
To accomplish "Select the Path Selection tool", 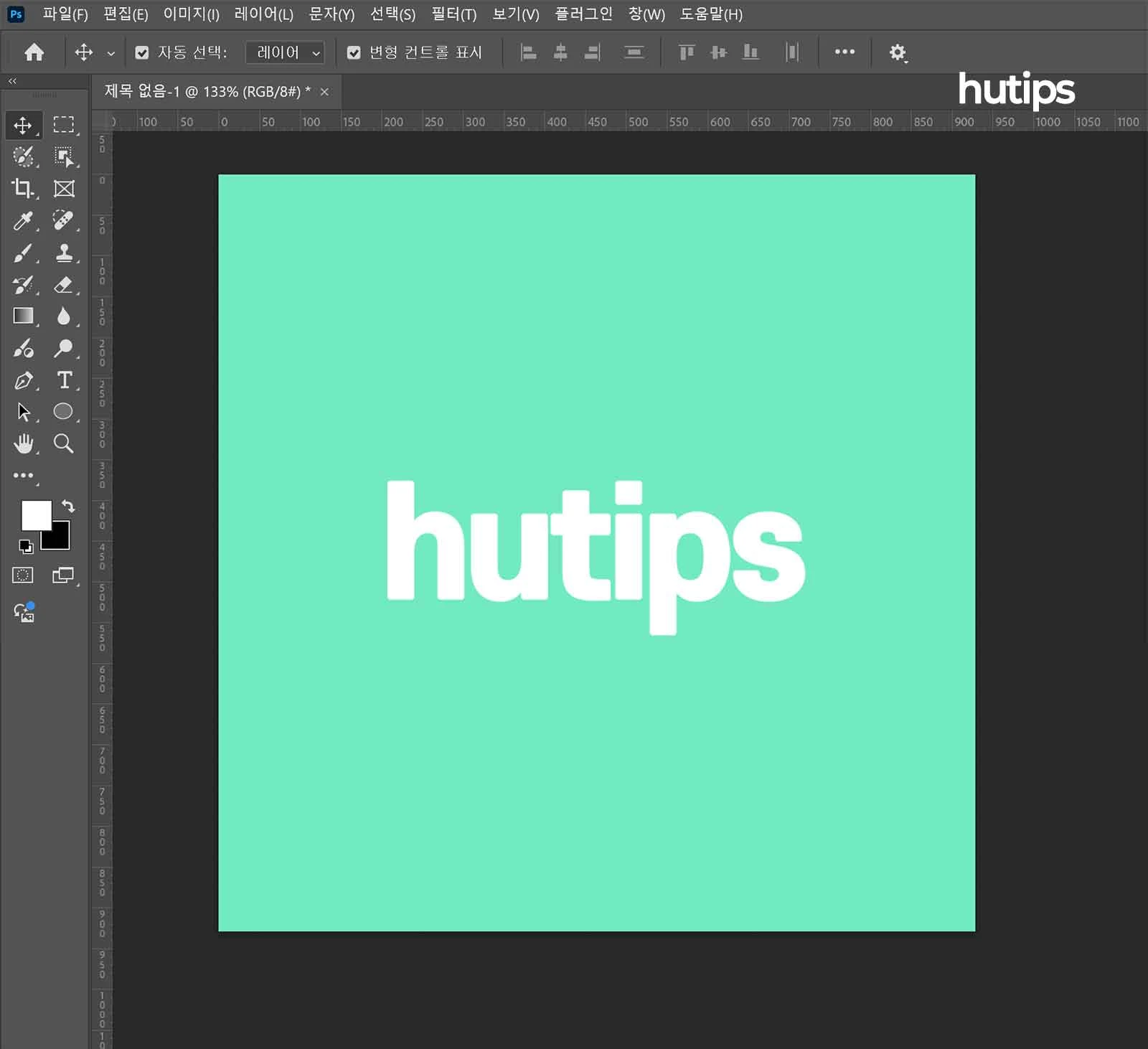I will 23,412.
